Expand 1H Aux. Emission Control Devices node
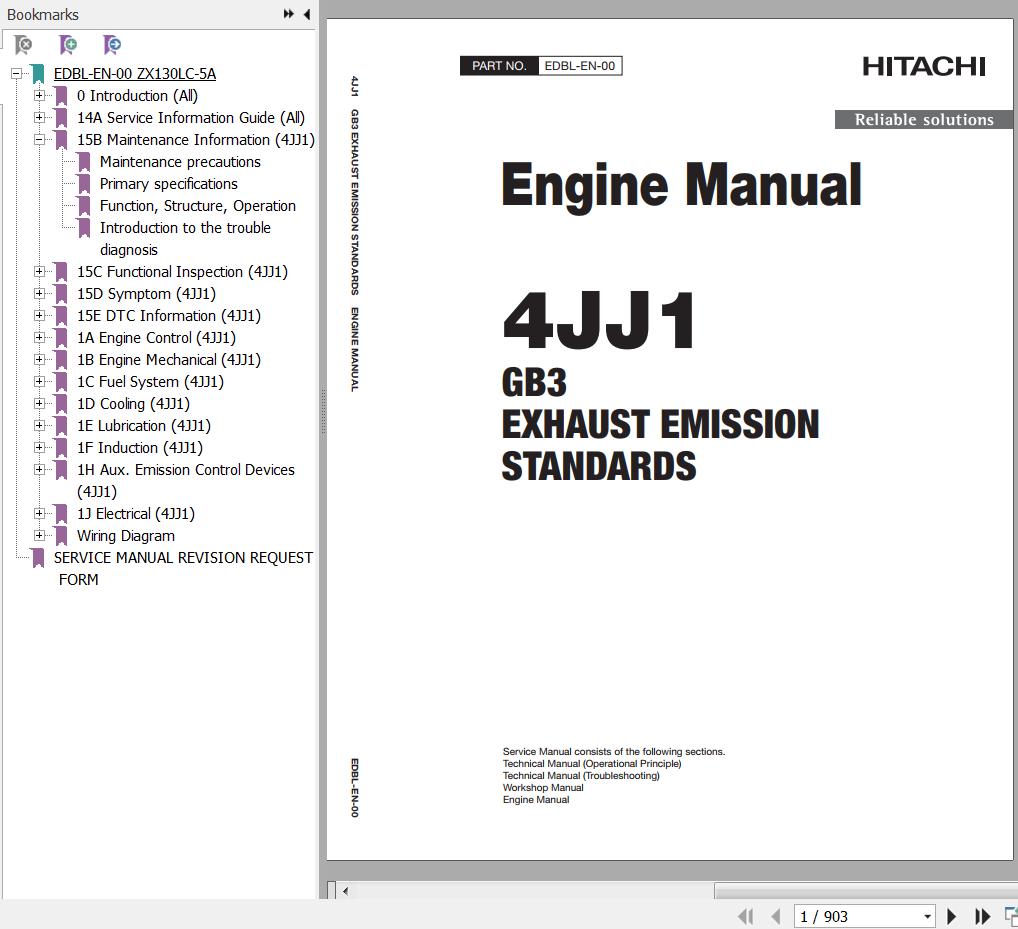Image resolution: width=1018 pixels, height=929 pixels. (x=40, y=469)
